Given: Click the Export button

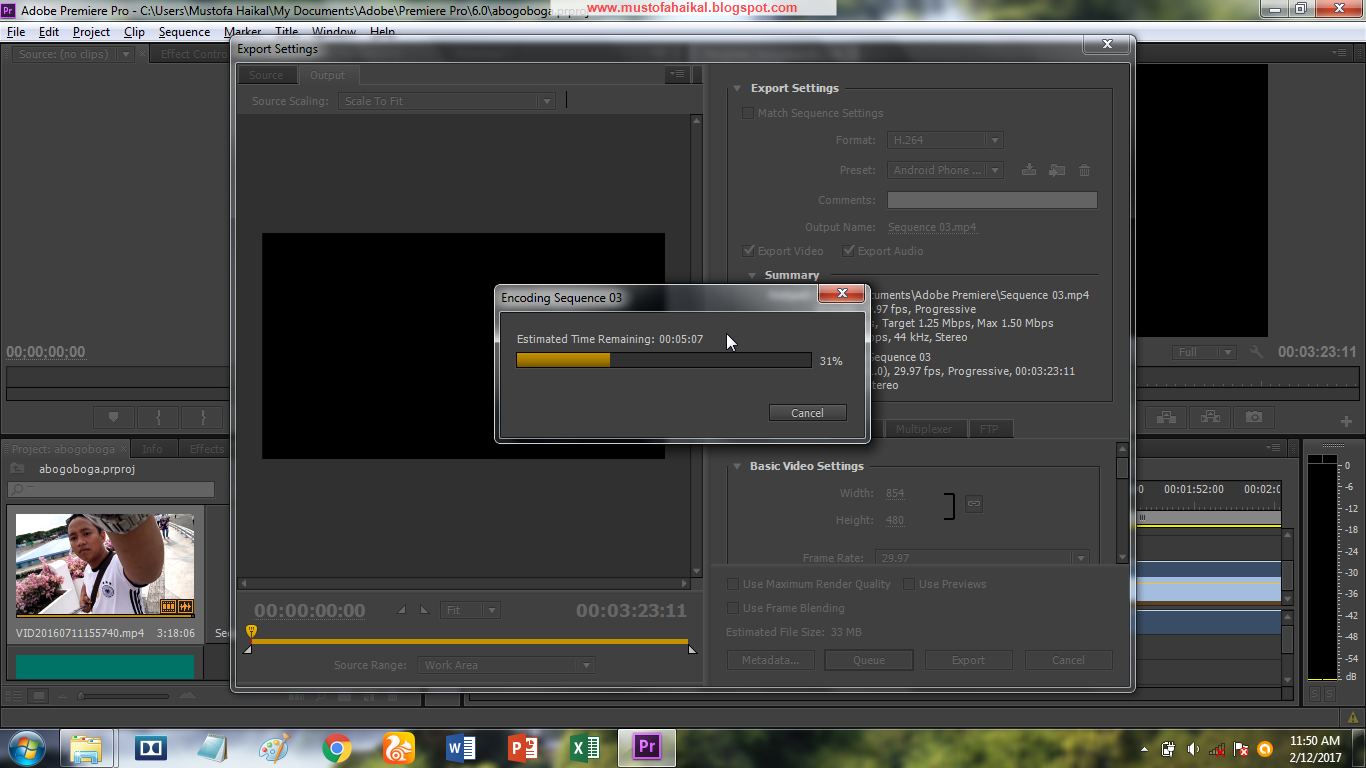Looking at the screenshot, I should 968,660.
